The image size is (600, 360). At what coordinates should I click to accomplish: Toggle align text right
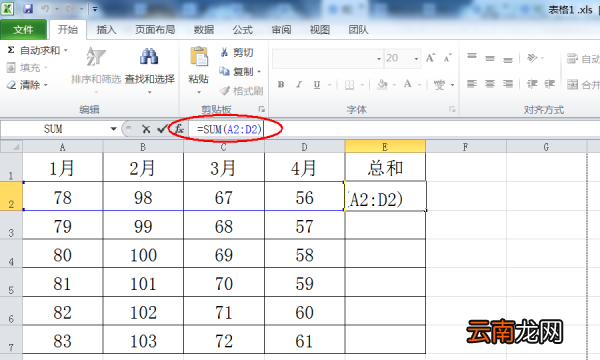tap(508, 84)
